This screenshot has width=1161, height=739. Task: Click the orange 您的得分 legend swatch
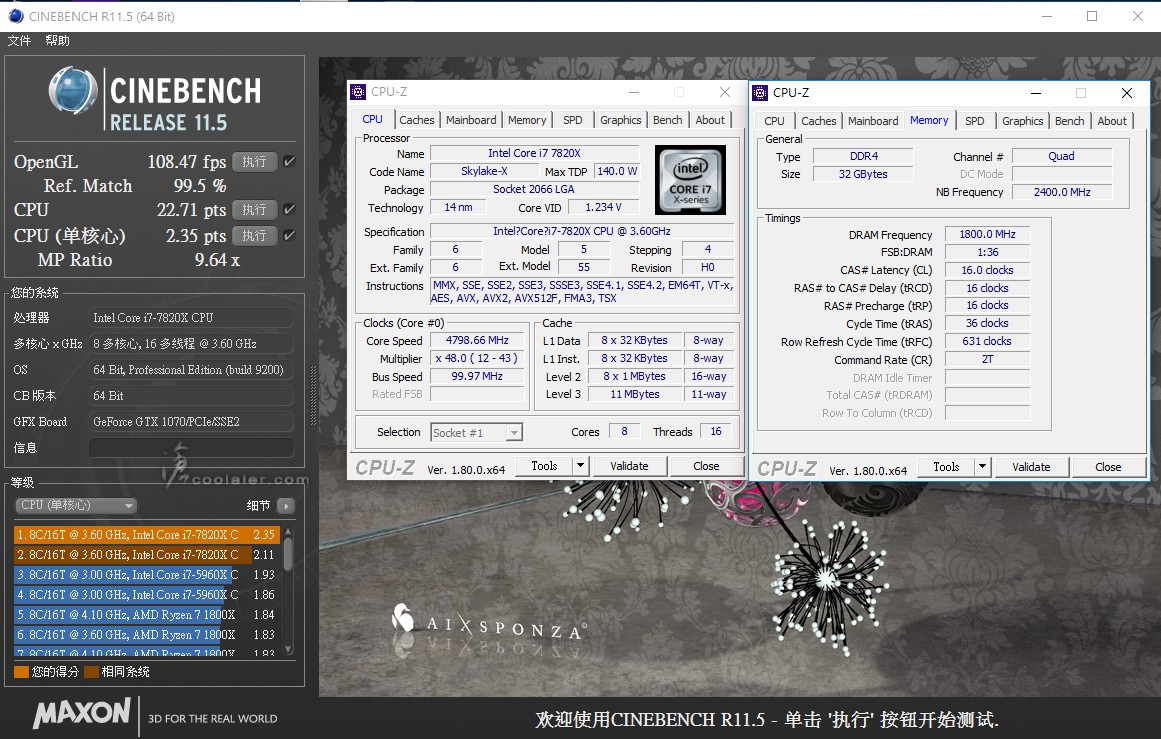(x=21, y=672)
